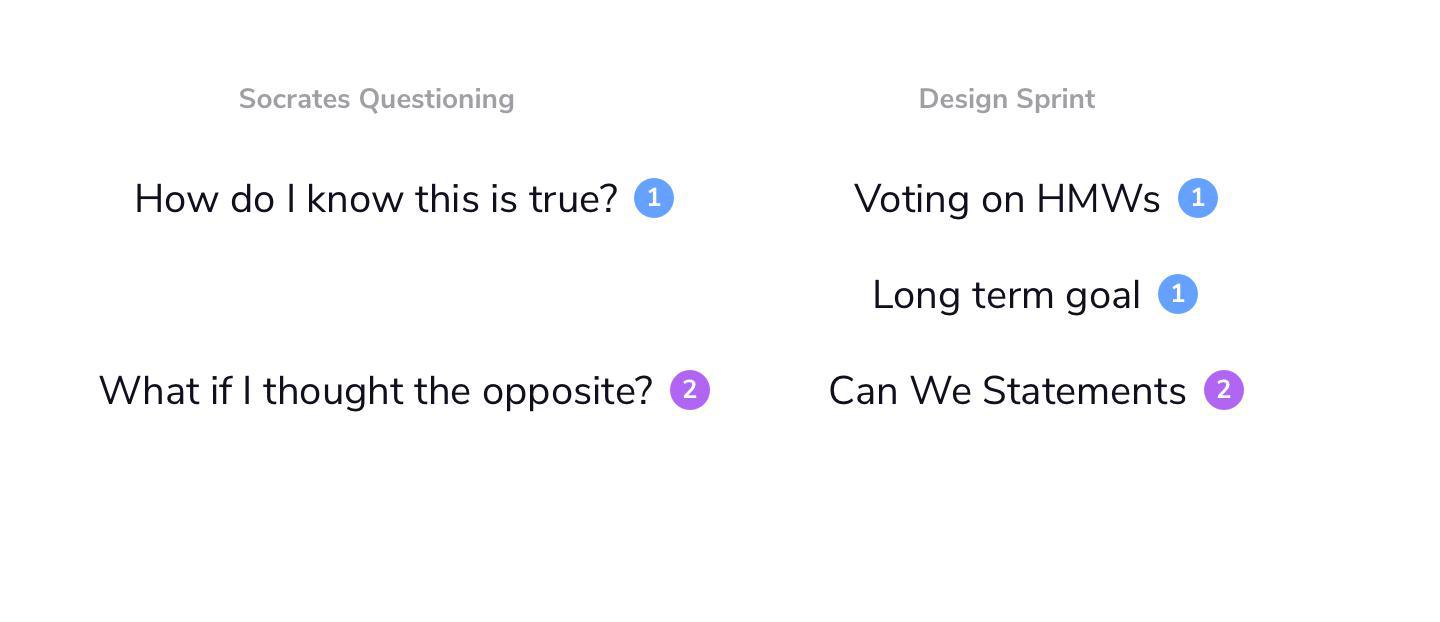Click the word 'true?' in the first question

[574, 199]
